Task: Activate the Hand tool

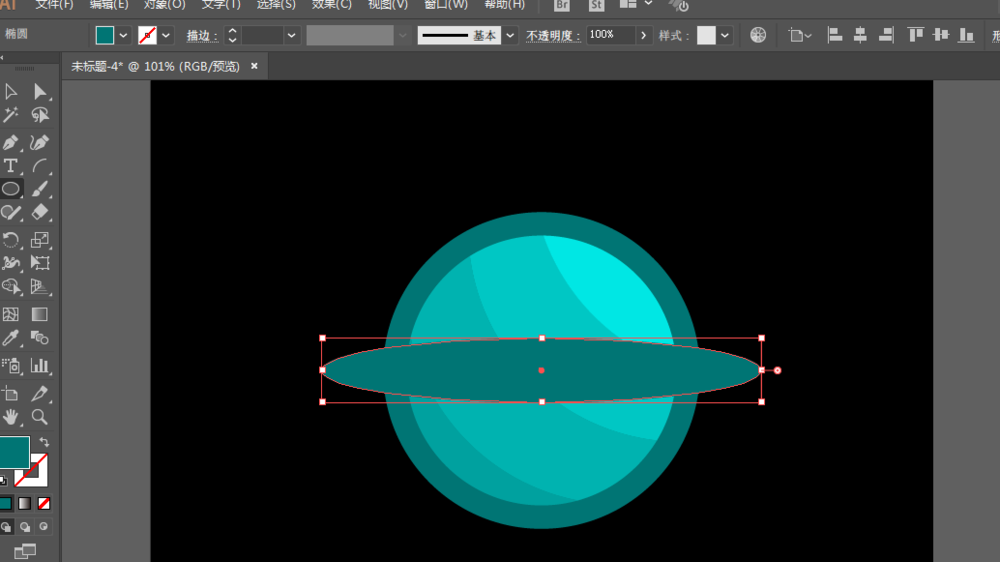Action: point(11,417)
